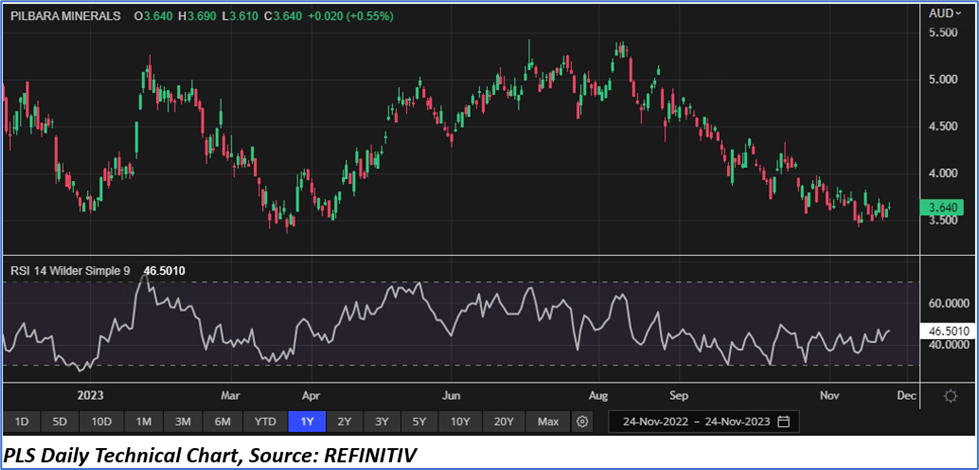Click the 3.500 price axis label
The height and width of the screenshot is (470, 979).
tap(945, 221)
